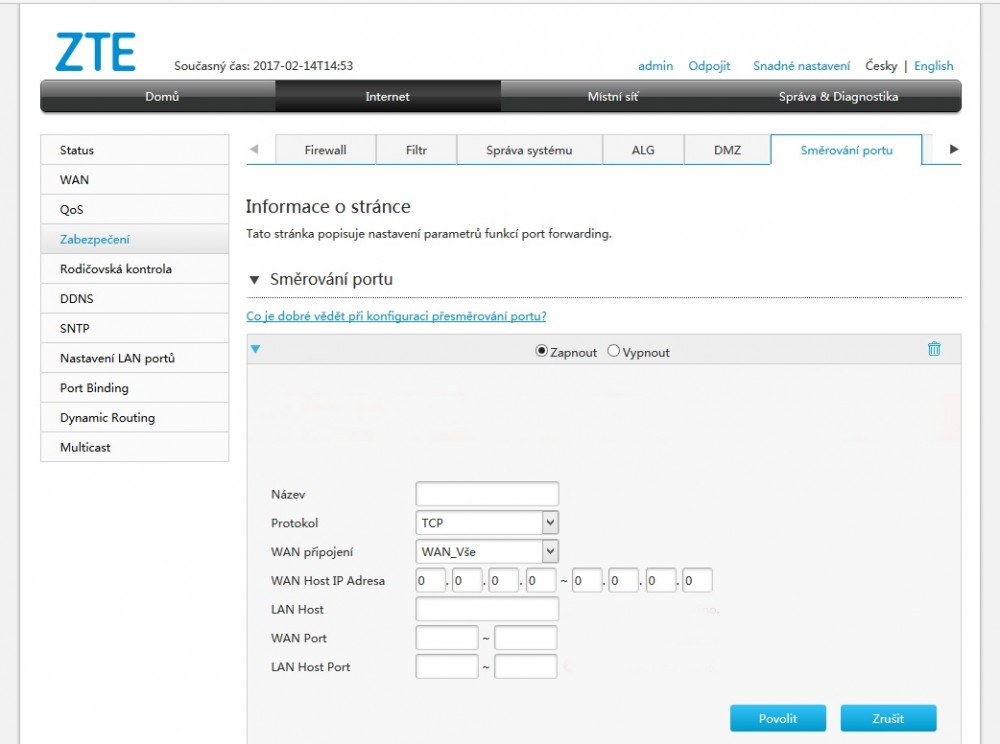Click the LAN Host input field

(487, 609)
